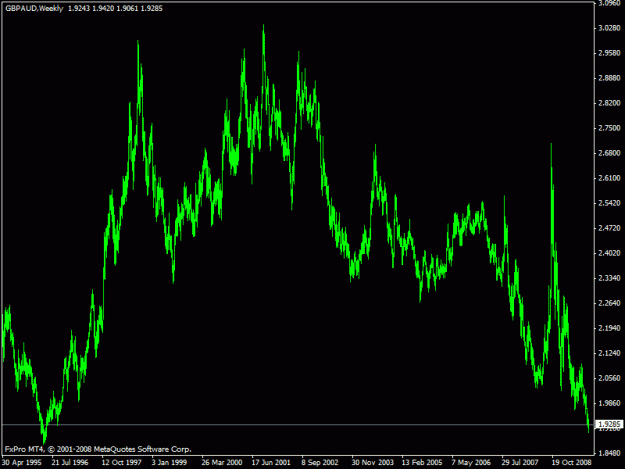Screen dimensions: 625x469
Task: Click the 2.3340 price scale label
Action: tap(609, 278)
